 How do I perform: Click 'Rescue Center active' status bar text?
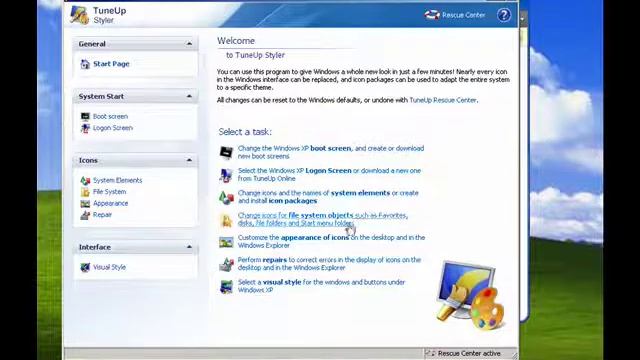pyautogui.click(x=469, y=353)
